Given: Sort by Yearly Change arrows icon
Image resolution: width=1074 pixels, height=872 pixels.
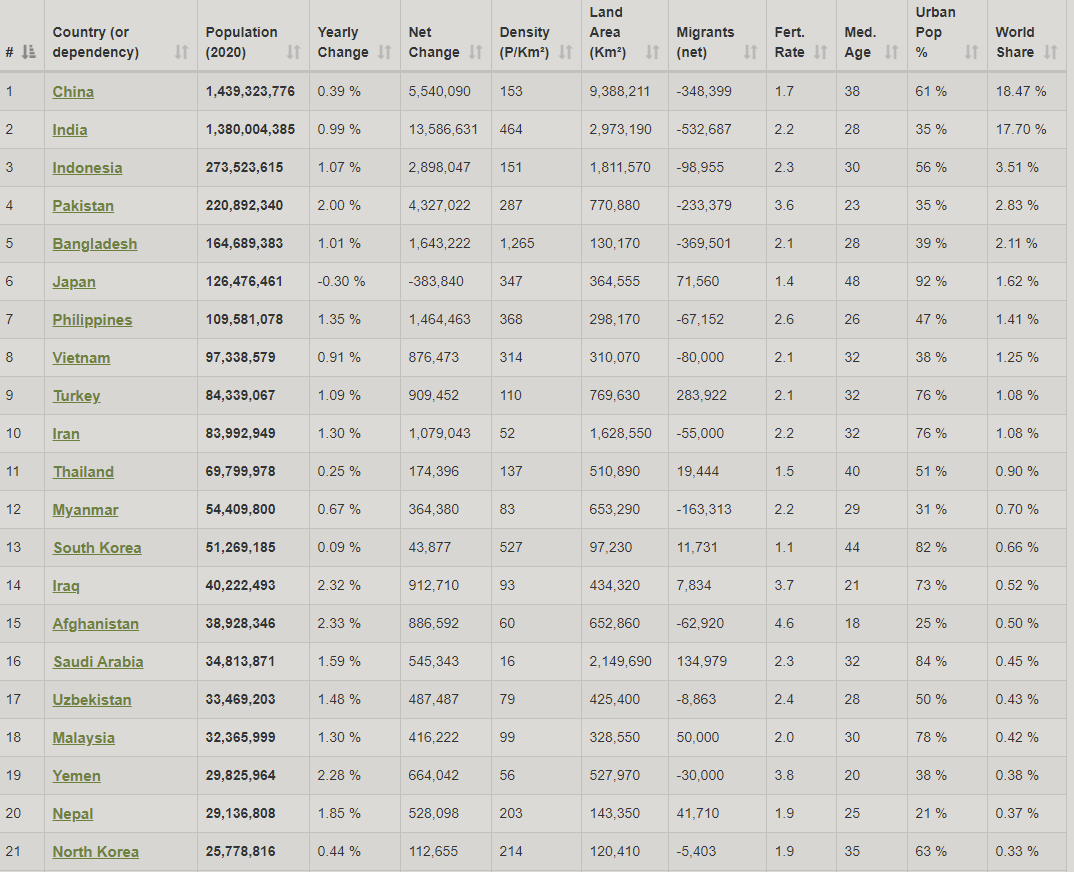Looking at the screenshot, I should 385,52.
